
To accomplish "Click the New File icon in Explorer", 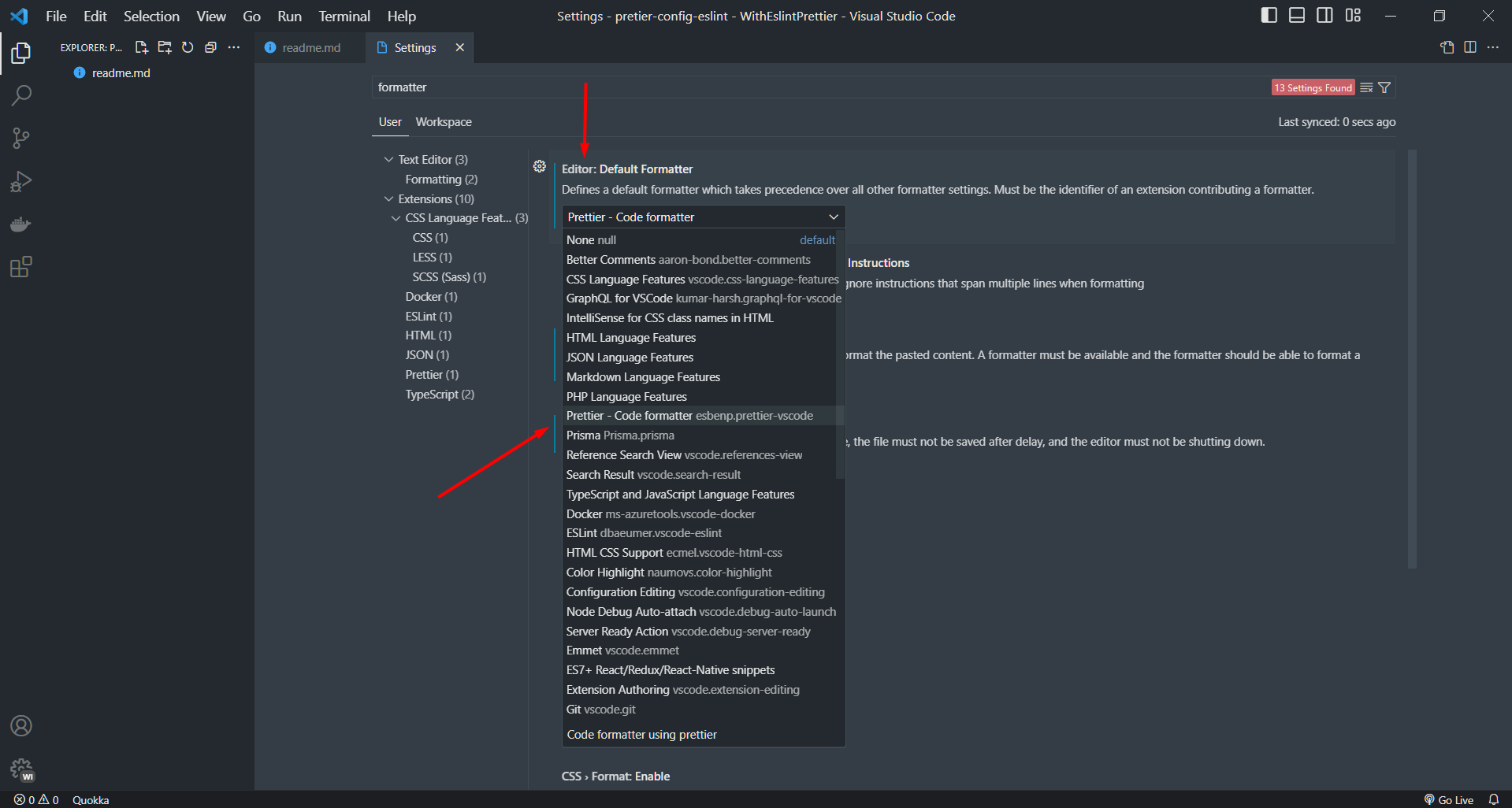I will pyautogui.click(x=142, y=47).
